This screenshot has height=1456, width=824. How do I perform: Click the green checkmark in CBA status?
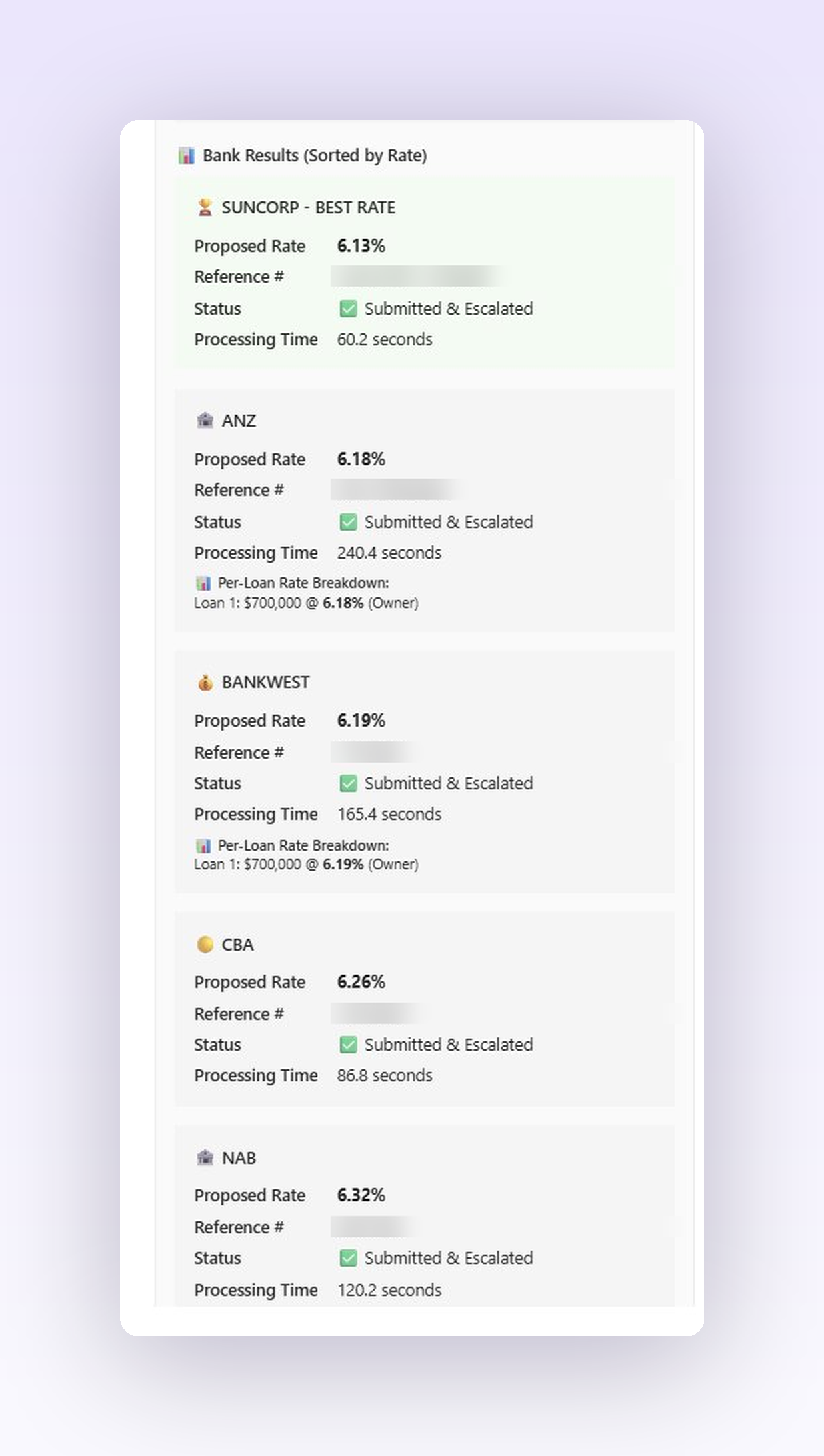coord(348,1045)
